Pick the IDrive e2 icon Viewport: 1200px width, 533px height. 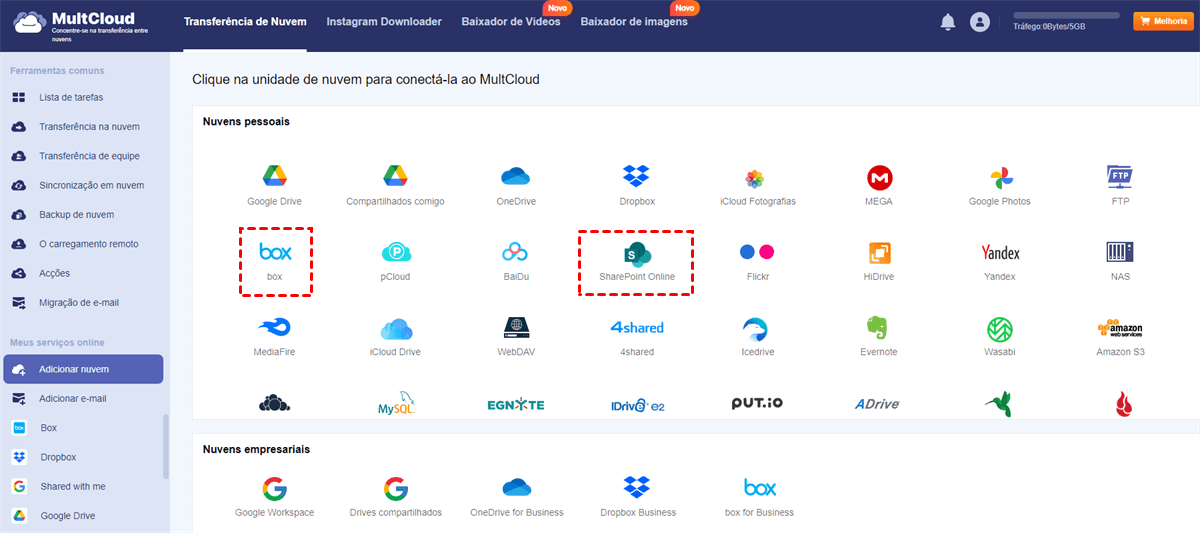(x=637, y=405)
